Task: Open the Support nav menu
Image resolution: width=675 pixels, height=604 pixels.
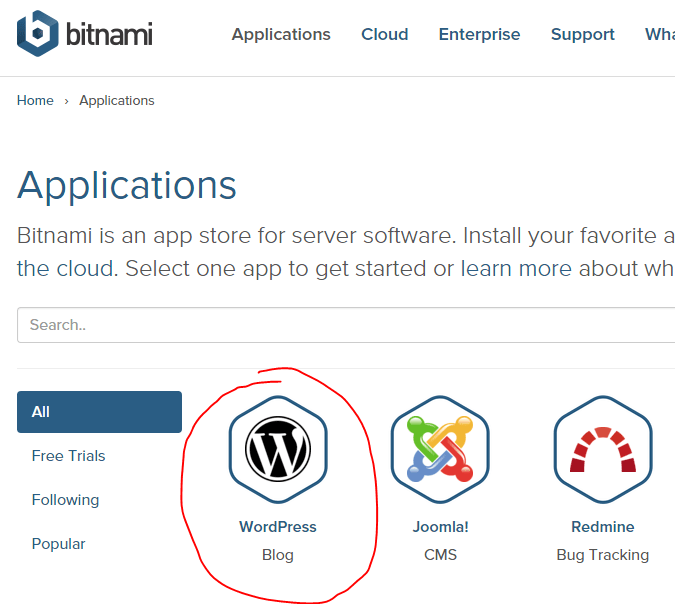Action: 582,34
